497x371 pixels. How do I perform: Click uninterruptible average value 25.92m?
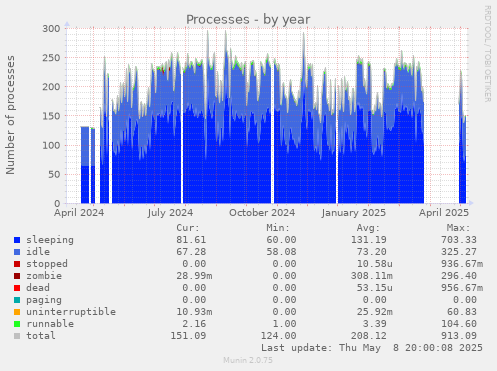[375, 312]
